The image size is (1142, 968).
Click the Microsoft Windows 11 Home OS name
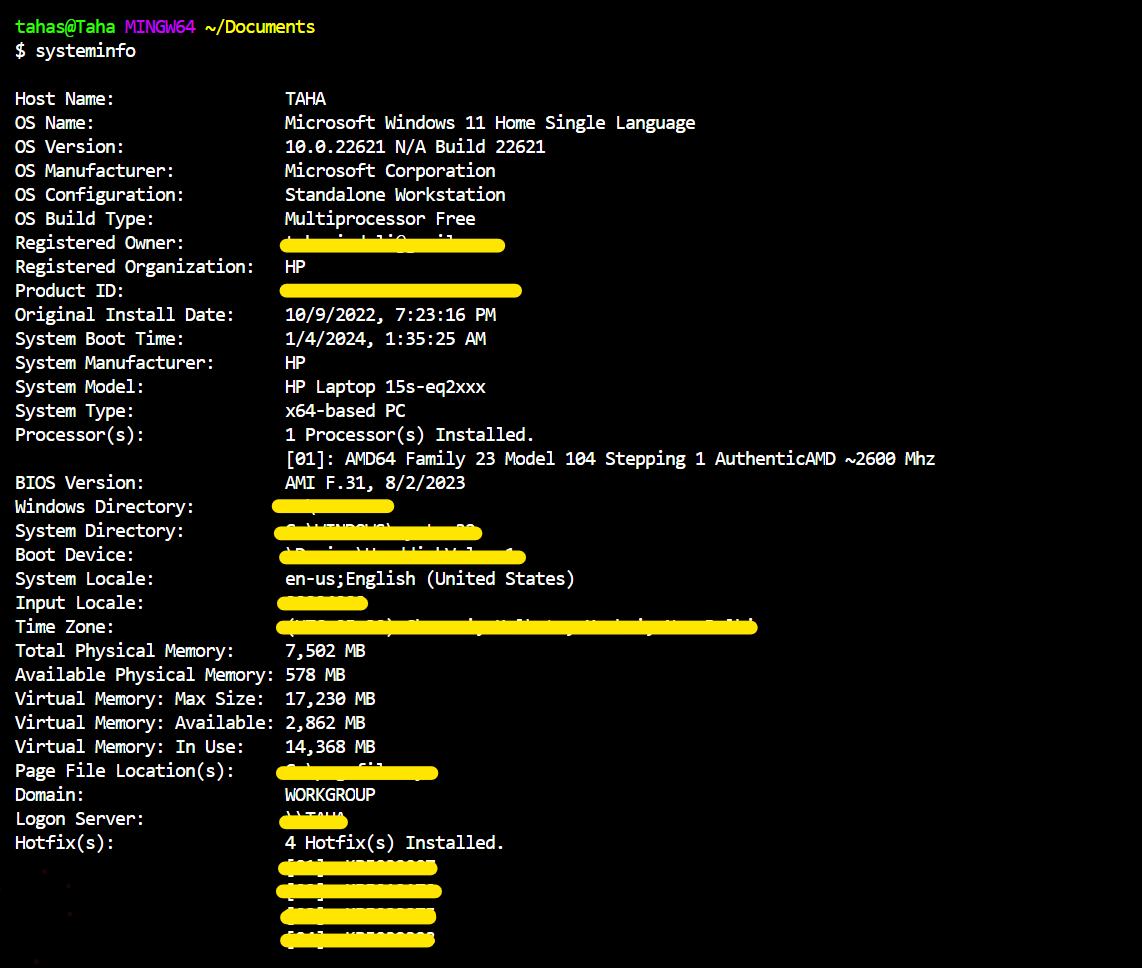pyautogui.click(x=489, y=123)
